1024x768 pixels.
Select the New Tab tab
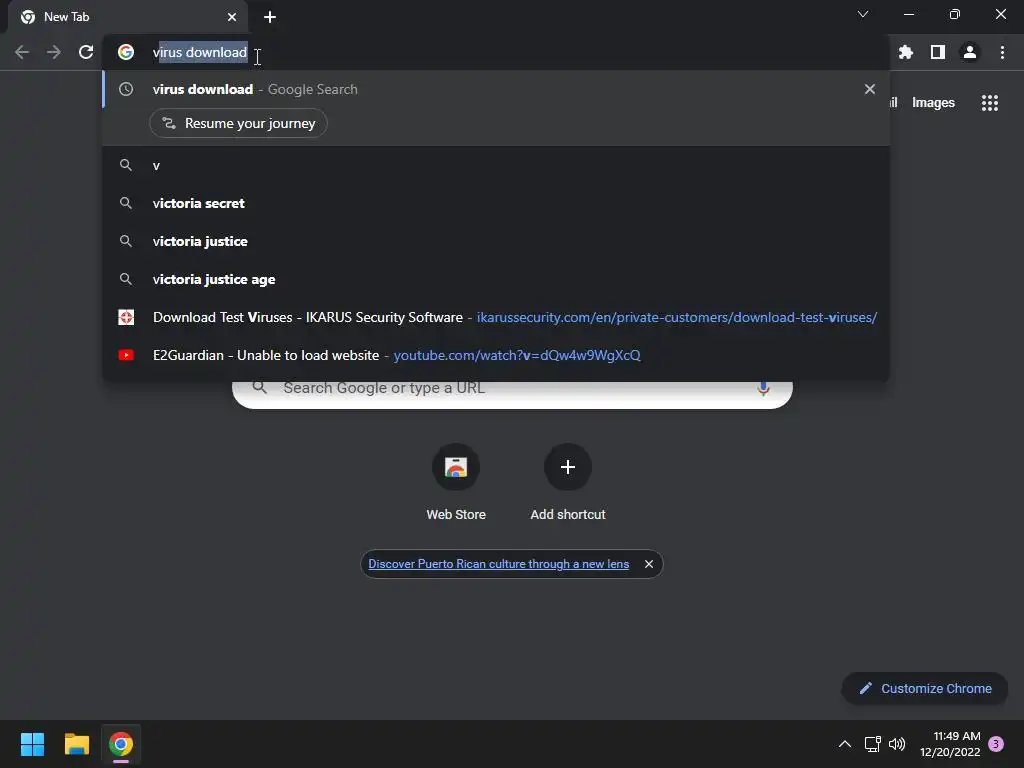click(x=128, y=17)
